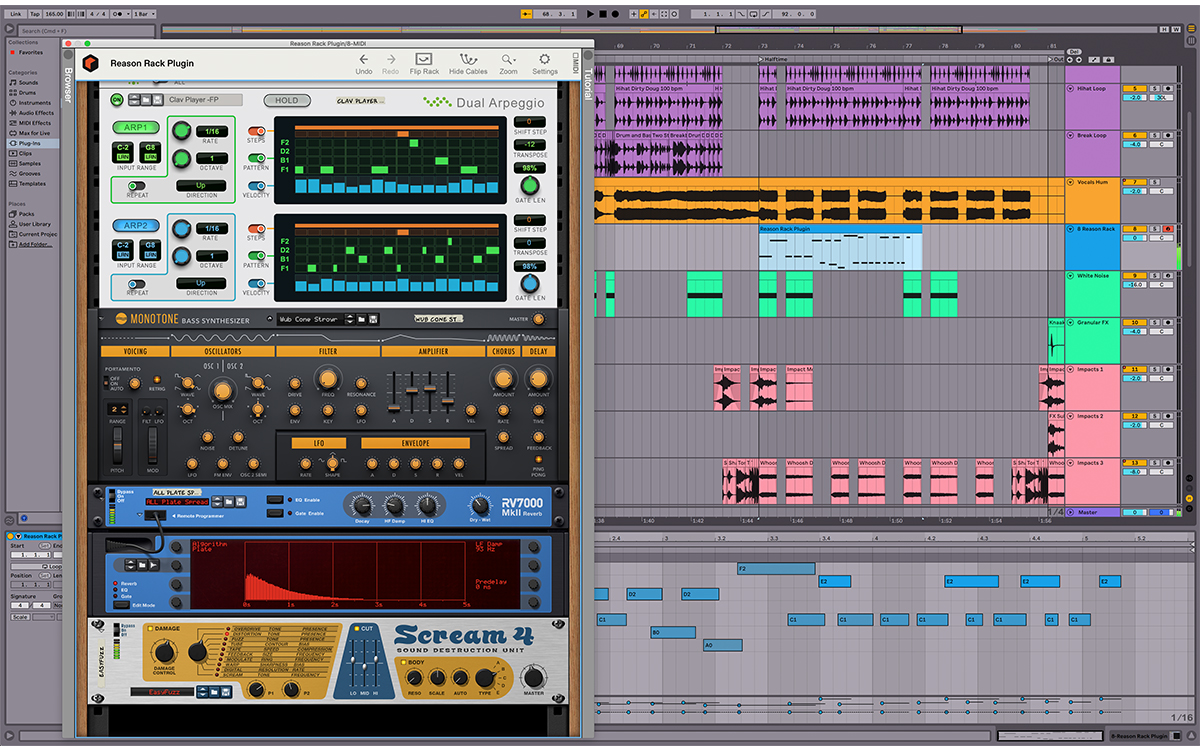The width and height of the screenshot is (1200, 750).
Task: Unfold the Master track
Action: (1070, 512)
